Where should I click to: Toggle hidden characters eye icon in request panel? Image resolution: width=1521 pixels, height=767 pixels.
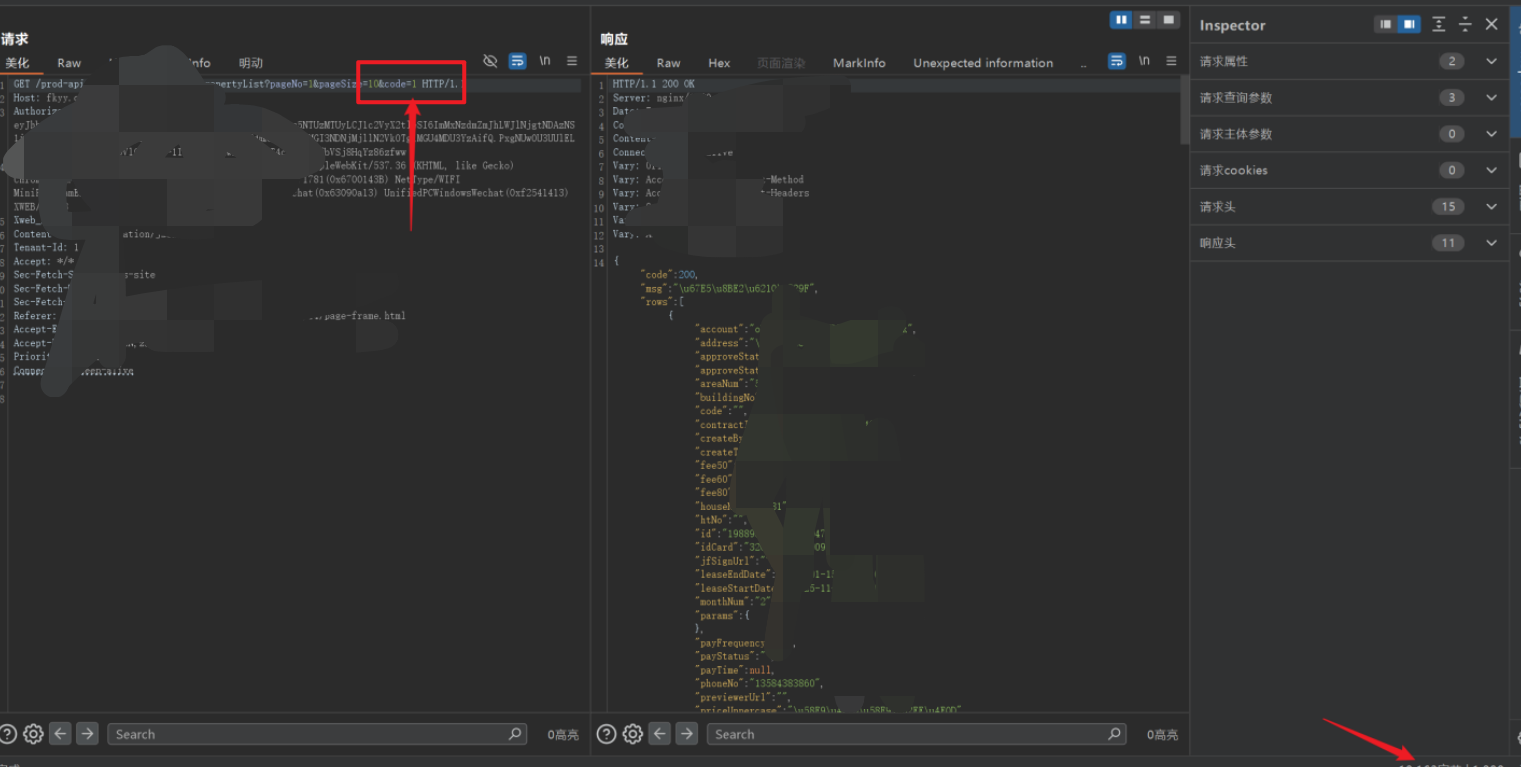point(490,61)
